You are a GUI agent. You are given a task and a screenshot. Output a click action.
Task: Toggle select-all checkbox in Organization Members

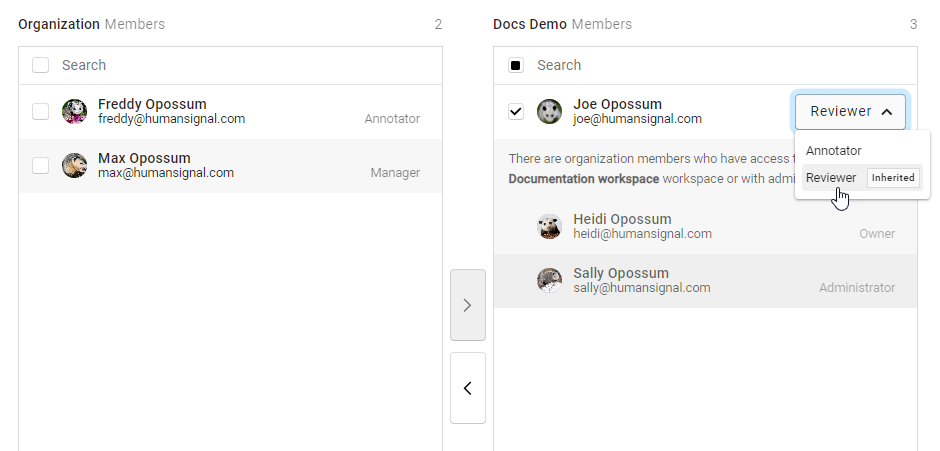point(41,65)
